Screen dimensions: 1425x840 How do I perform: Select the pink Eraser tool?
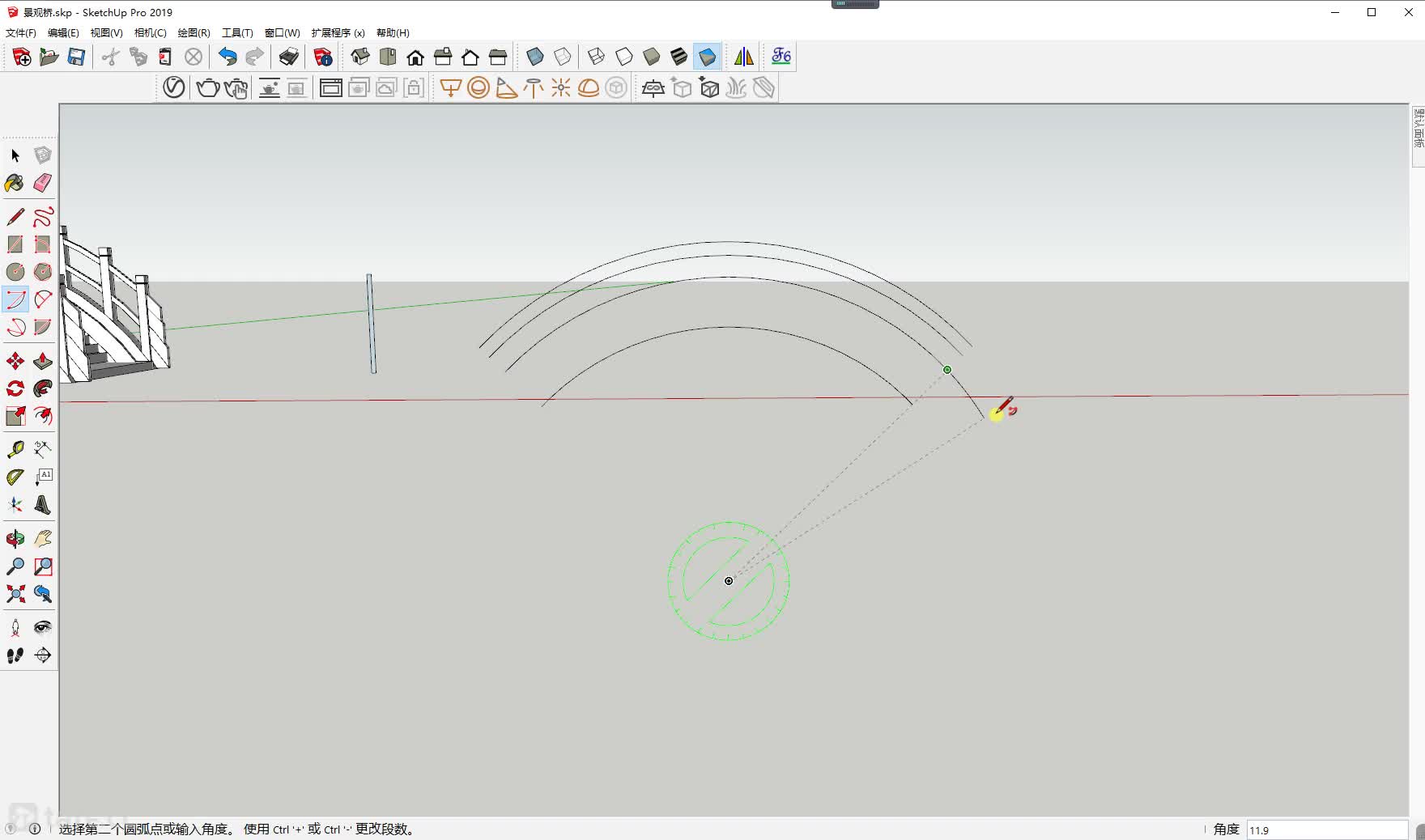43,183
